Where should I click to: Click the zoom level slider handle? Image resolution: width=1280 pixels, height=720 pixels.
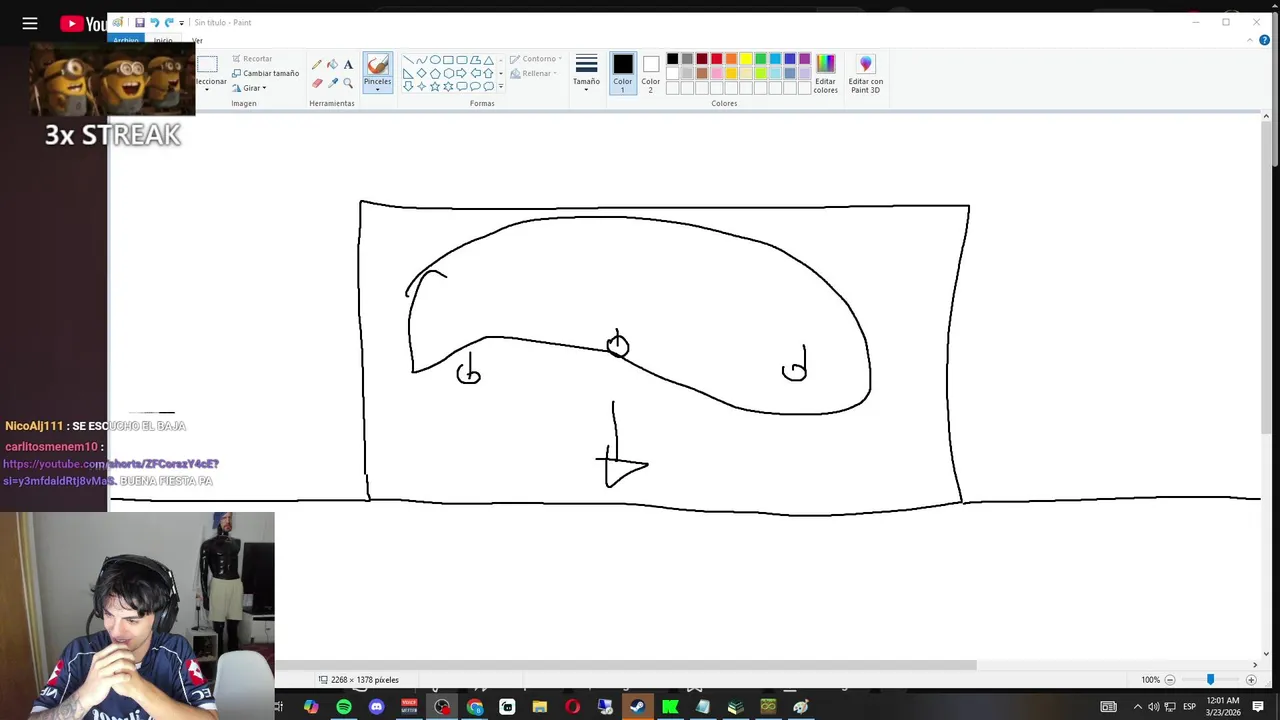pos(1210,680)
